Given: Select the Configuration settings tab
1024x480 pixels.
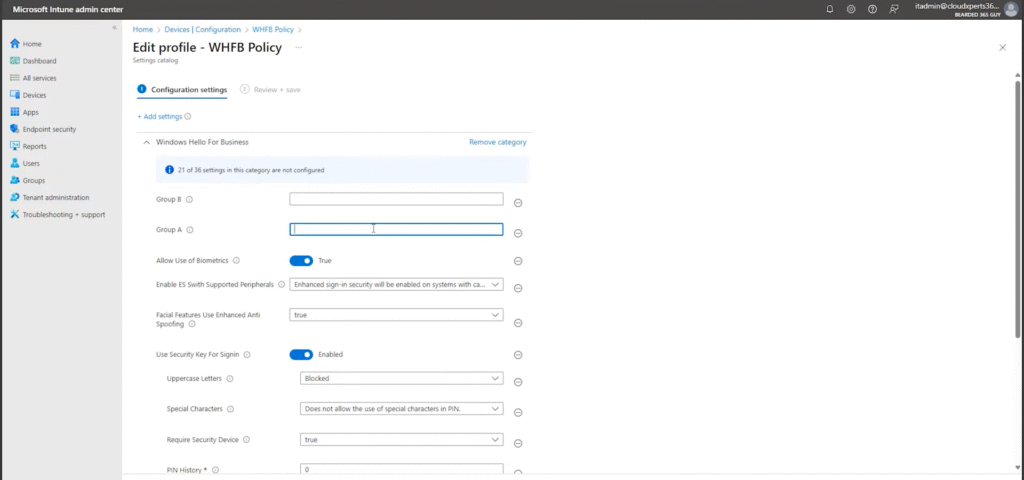Looking at the screenshot, I should click(x=182, y=89).
